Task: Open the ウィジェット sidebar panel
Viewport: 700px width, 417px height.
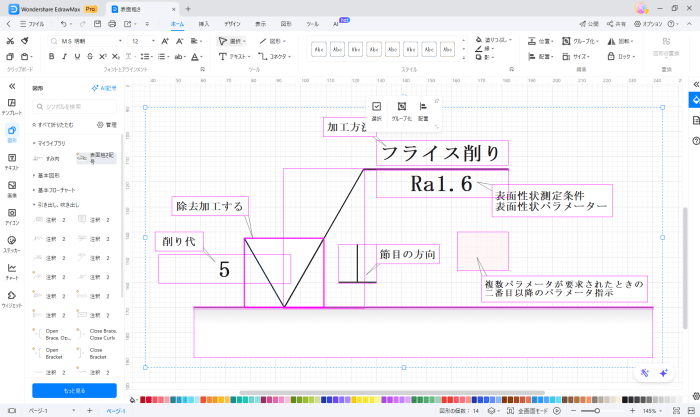Action: click(12, 300)
